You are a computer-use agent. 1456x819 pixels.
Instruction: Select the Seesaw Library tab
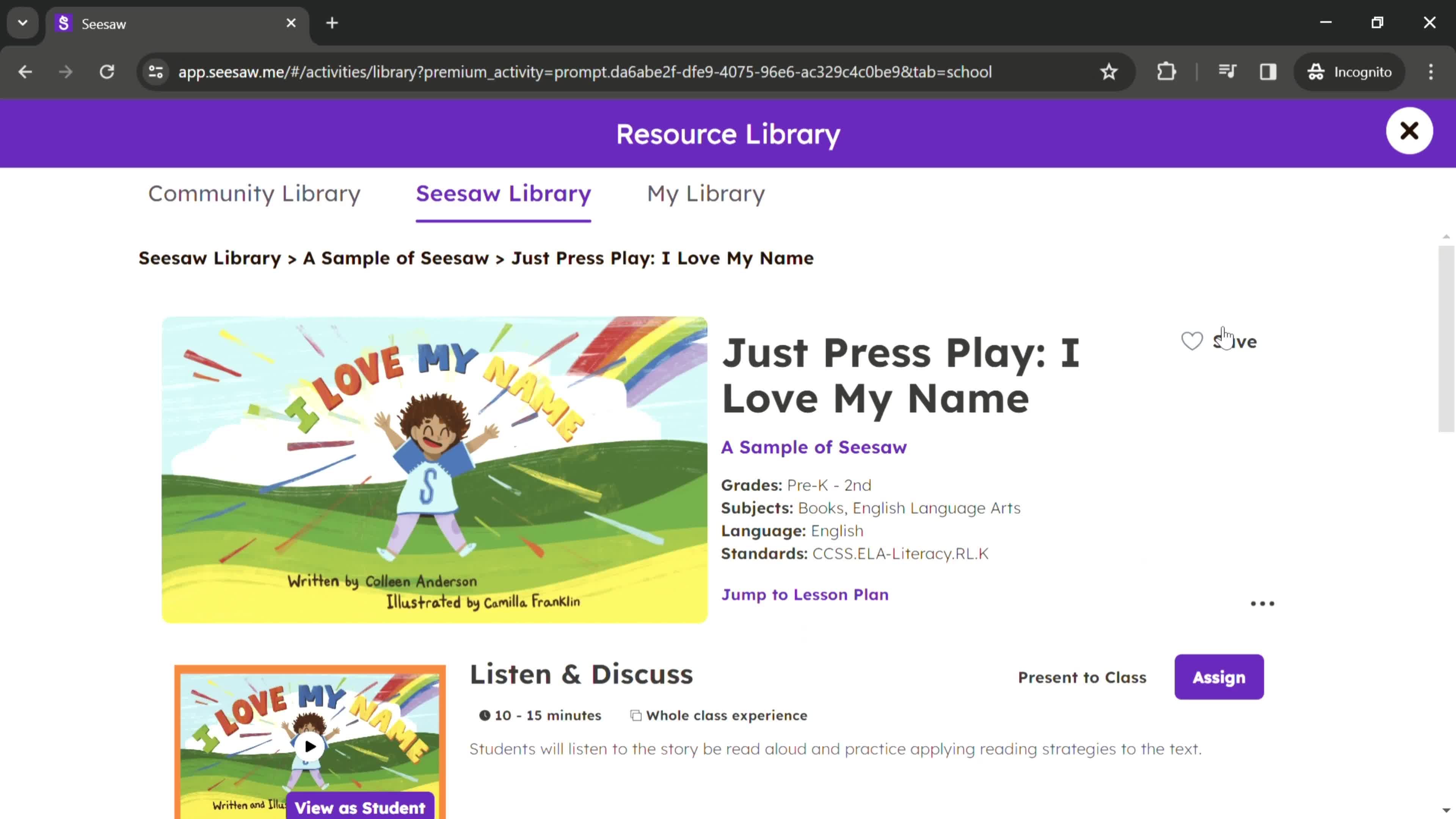pos(503,194)
